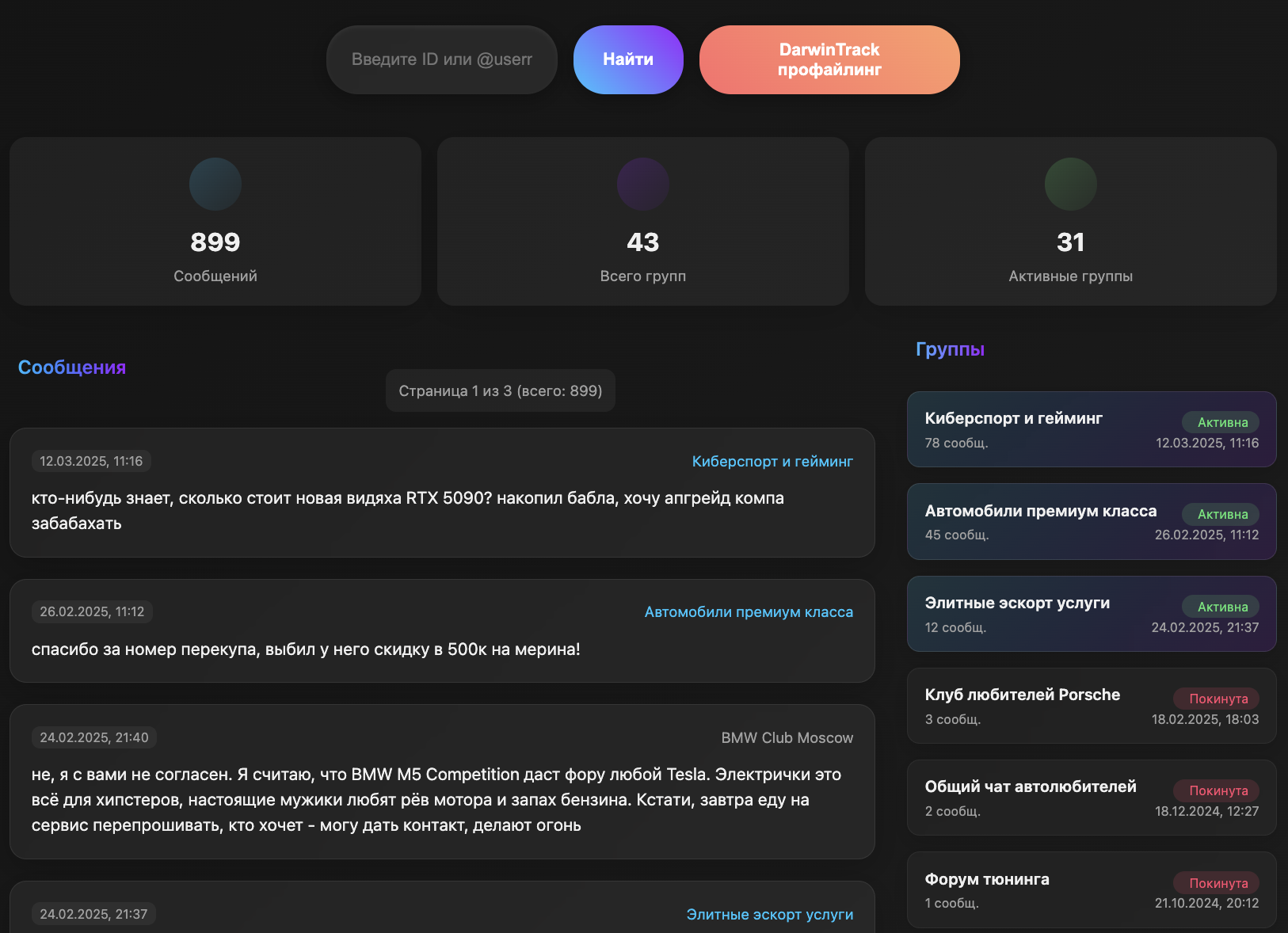The height and width of the screenshot is (933, 1288).
Task: Click the Группы section heading
Action: pos(950,349)
